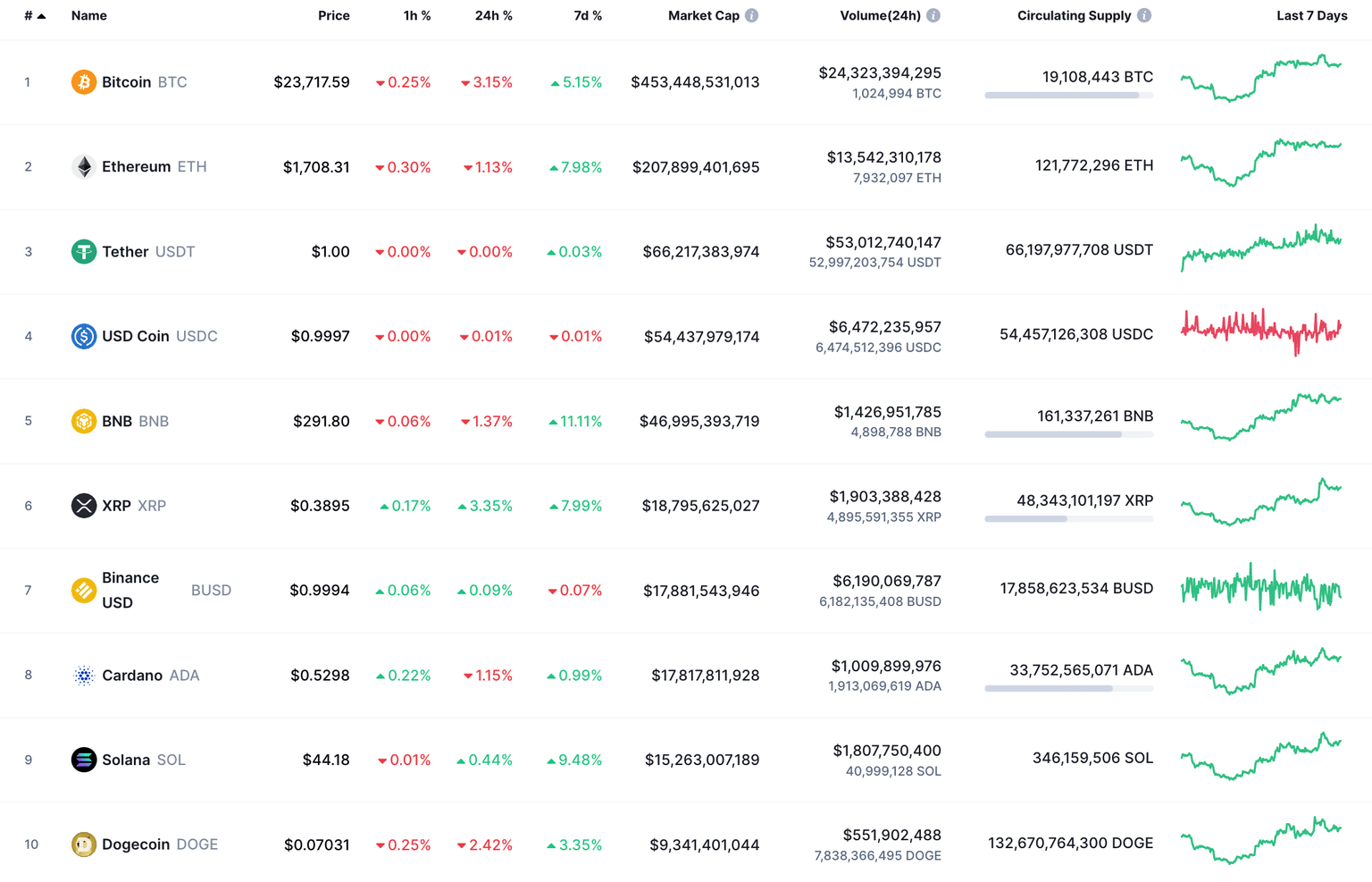
Task: Click the XRP logo icon
Action: pyautogui.click(x=83, y=506)
